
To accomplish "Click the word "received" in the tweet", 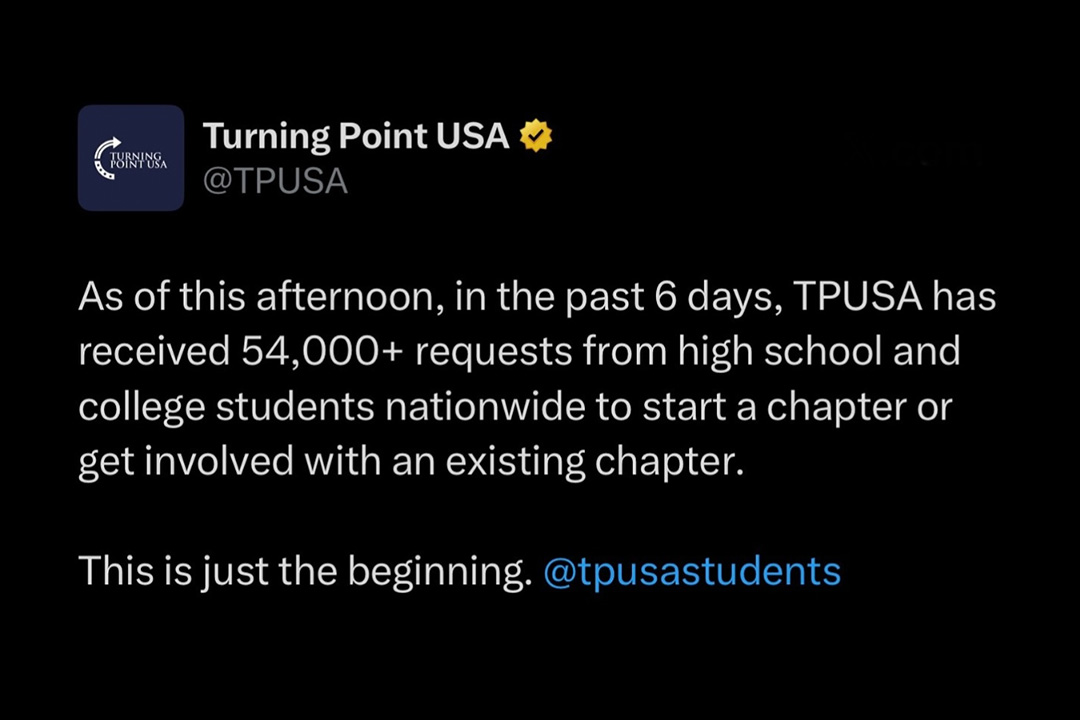I will click(153, 351).
